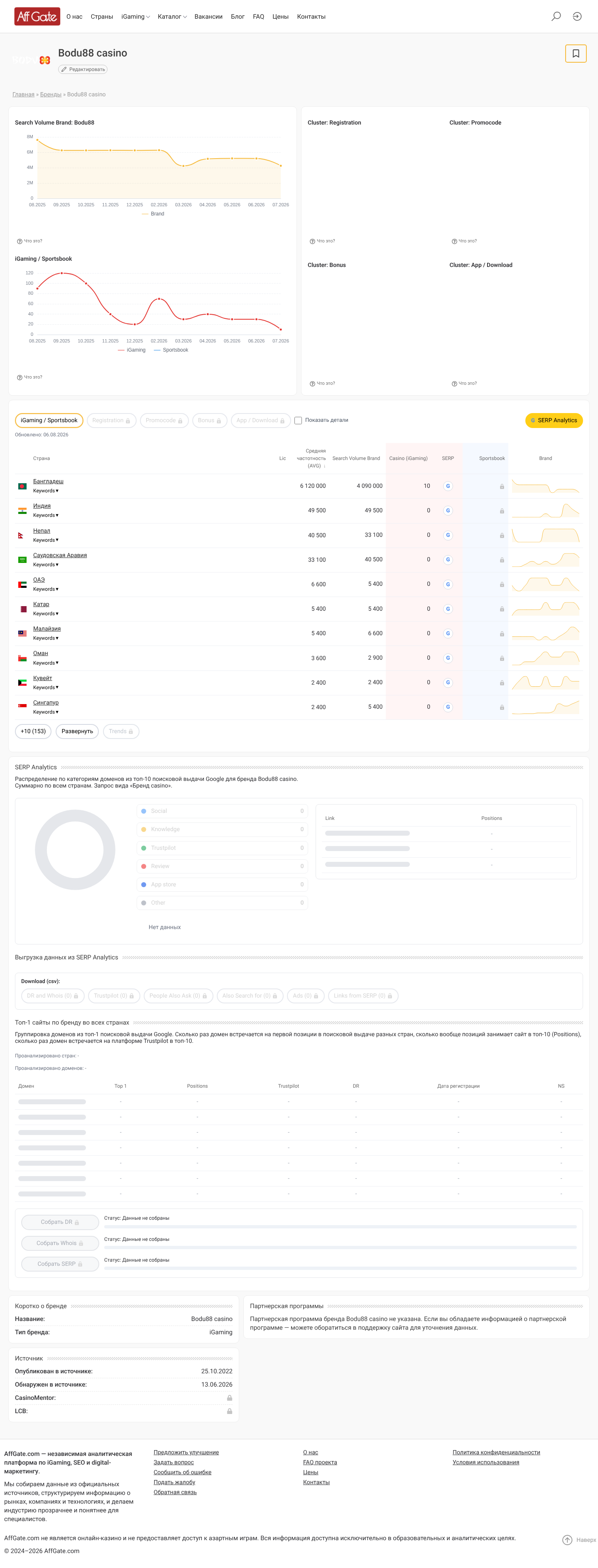Image resolution: width=598 pixels, height=1568 pixels.
Task: Open Google SERP icon for Оман
Action: (x=448, y=658)
